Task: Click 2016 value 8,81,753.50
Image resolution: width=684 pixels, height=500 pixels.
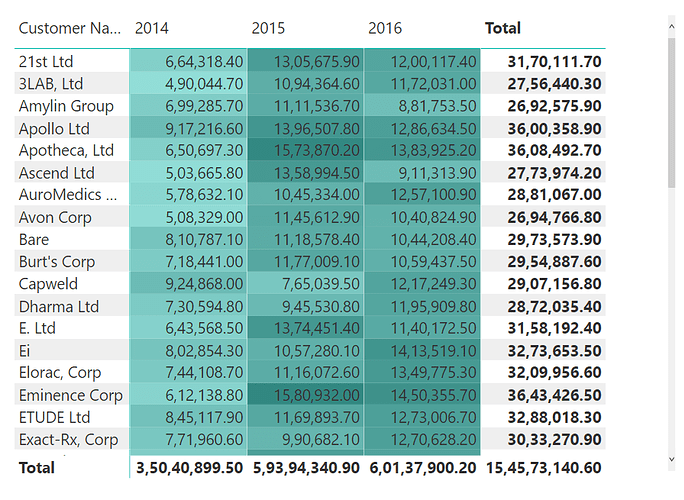Action: pos(437,106)
